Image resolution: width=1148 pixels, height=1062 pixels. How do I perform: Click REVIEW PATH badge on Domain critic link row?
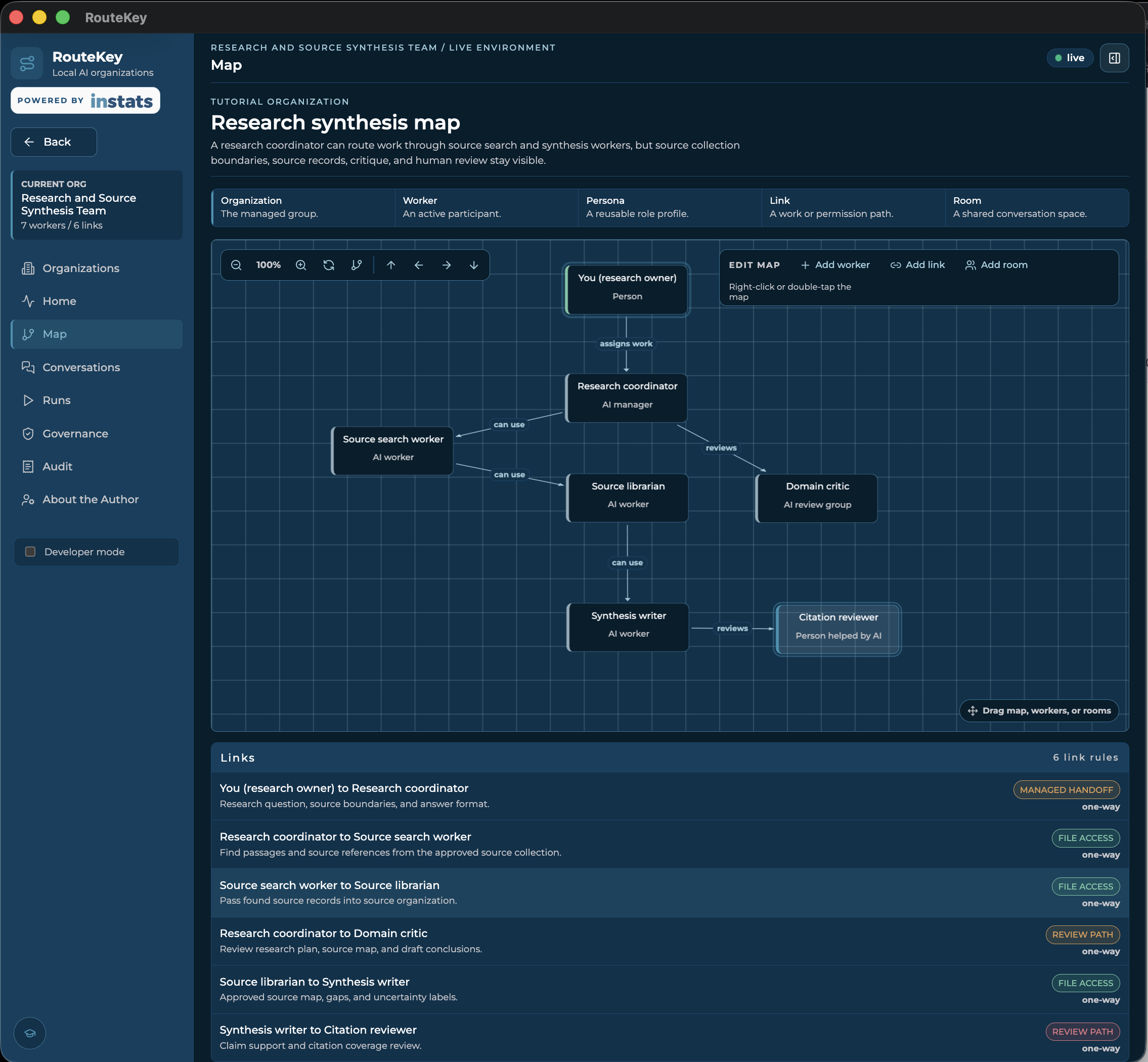coord(1082,935)
